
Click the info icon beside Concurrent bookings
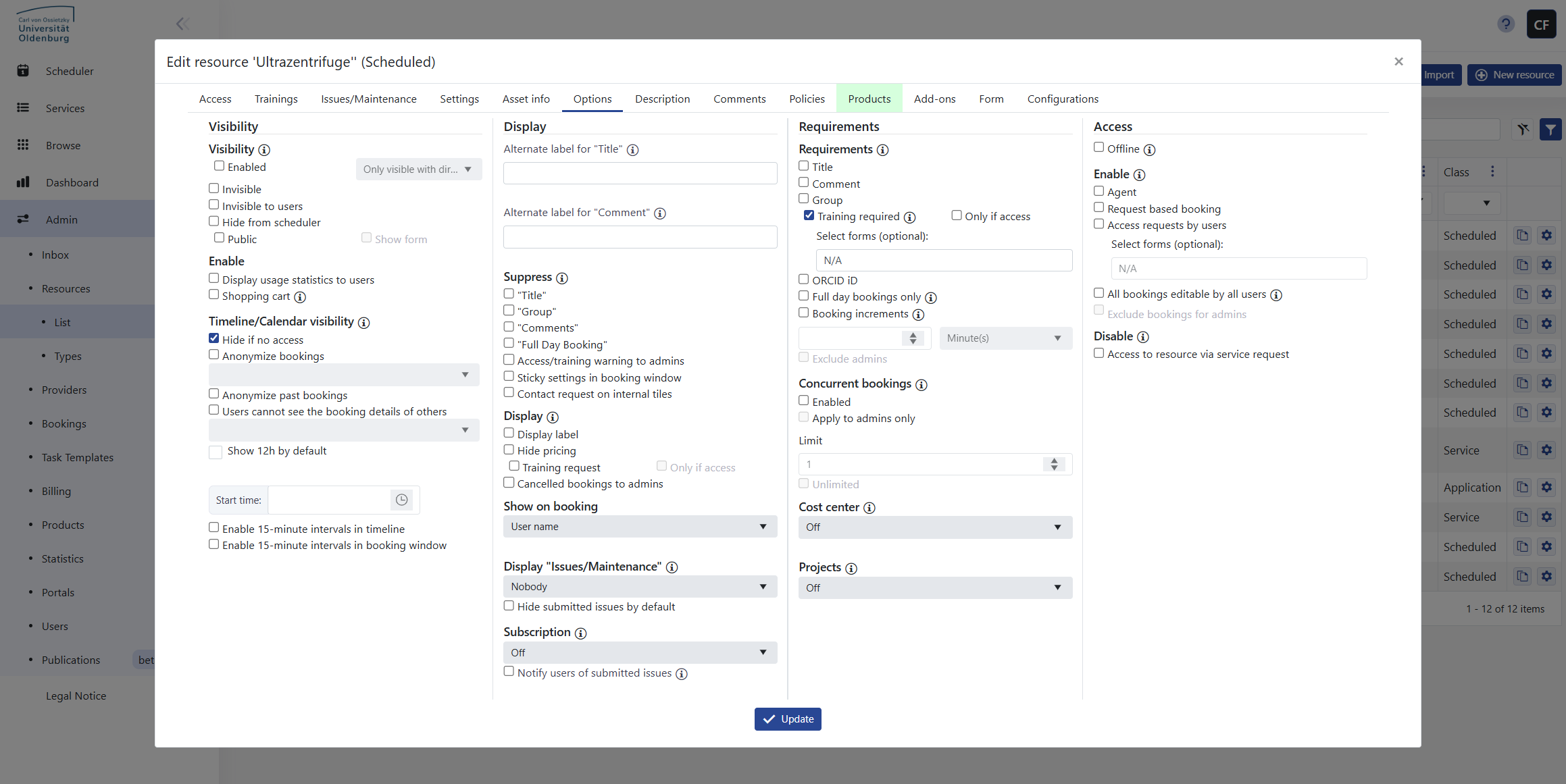[921, 385]
